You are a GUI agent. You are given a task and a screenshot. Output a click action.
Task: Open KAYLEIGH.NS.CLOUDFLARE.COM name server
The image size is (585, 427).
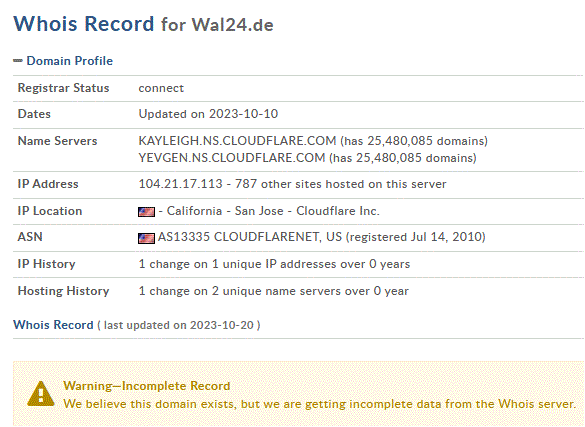[x=237, y=141]
